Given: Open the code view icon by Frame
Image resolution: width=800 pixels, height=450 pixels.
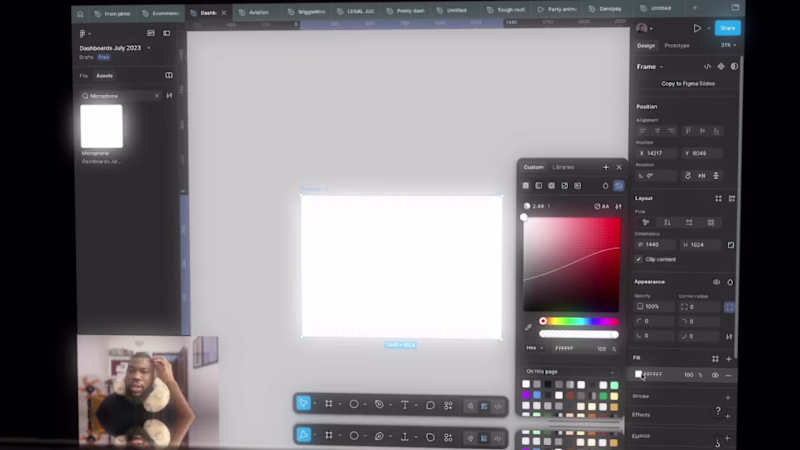Looking at the screenshot, I should (x=707, y=67).
